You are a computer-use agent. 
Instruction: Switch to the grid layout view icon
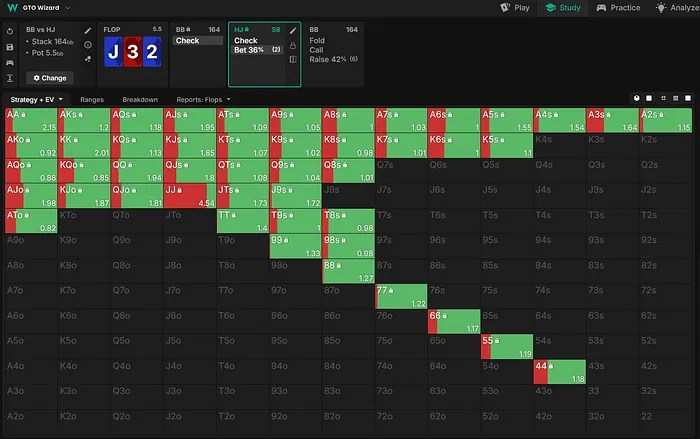677,98
